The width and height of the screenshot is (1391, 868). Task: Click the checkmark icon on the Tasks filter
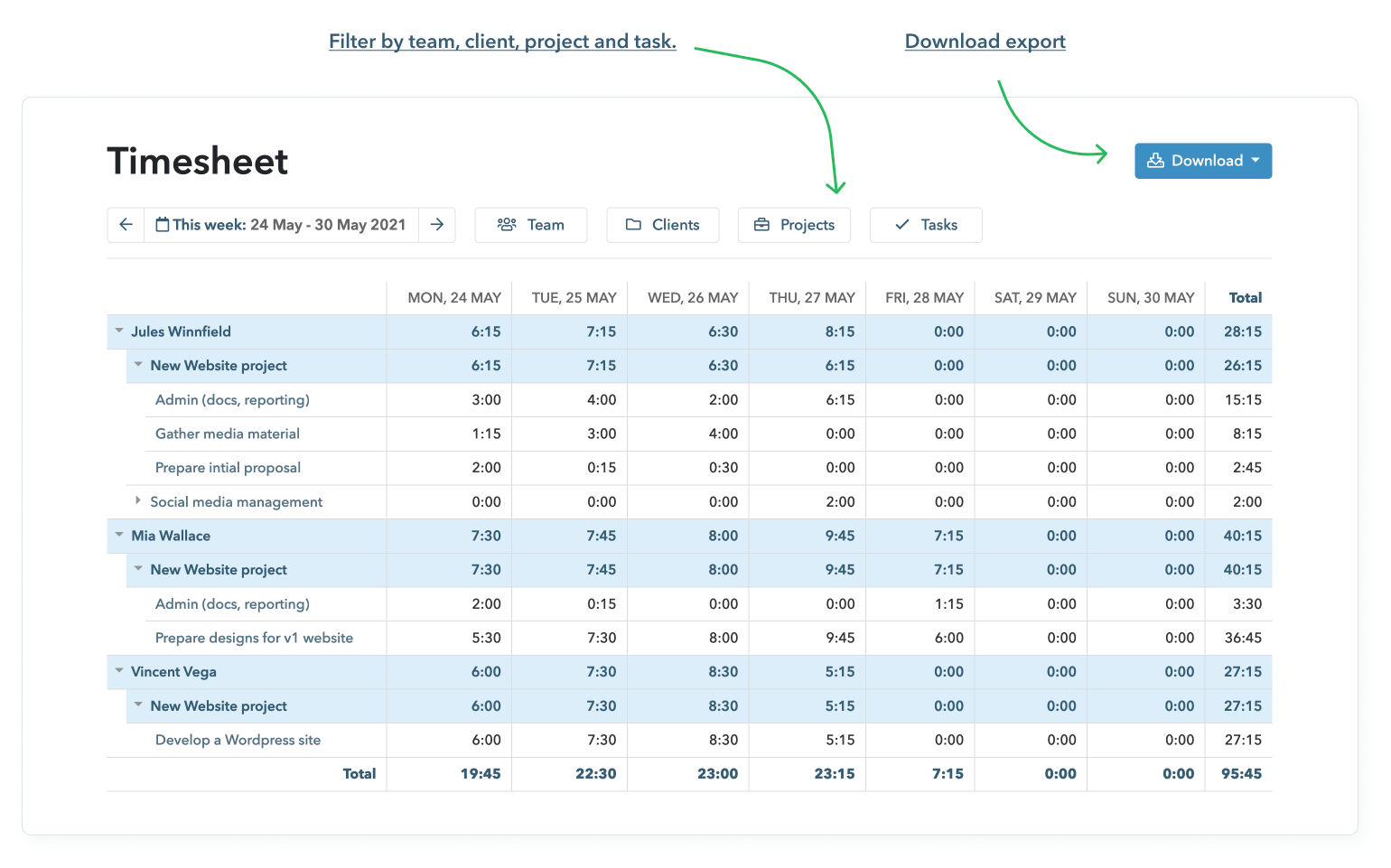coord(901,225)
